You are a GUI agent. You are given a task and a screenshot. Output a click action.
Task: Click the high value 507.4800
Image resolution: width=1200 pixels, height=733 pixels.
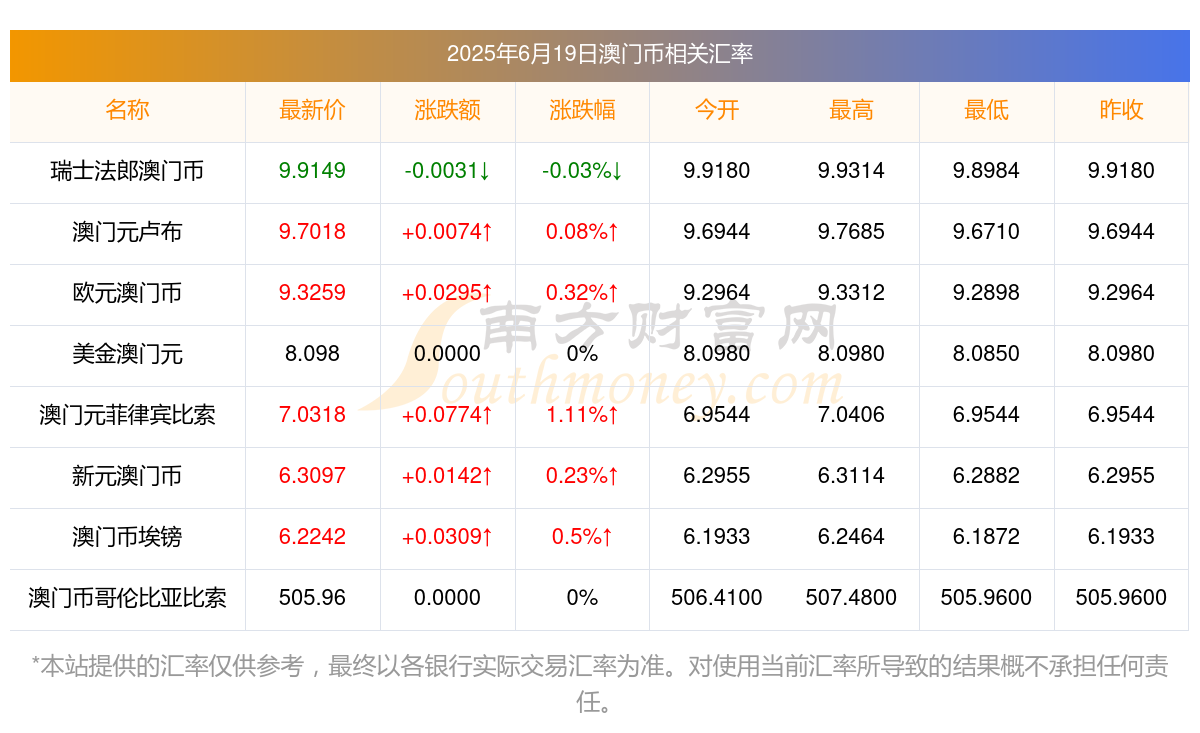point(851,598)
